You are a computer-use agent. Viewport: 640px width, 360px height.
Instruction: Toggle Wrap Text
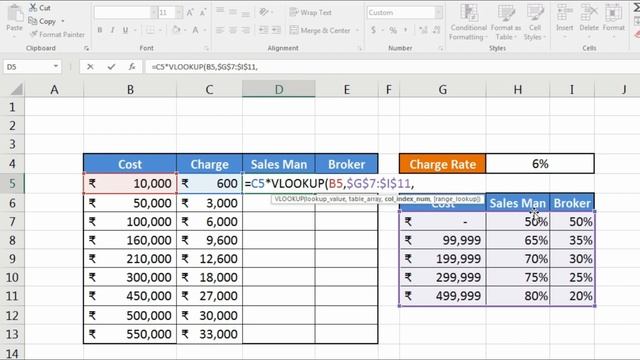point(310,12)
